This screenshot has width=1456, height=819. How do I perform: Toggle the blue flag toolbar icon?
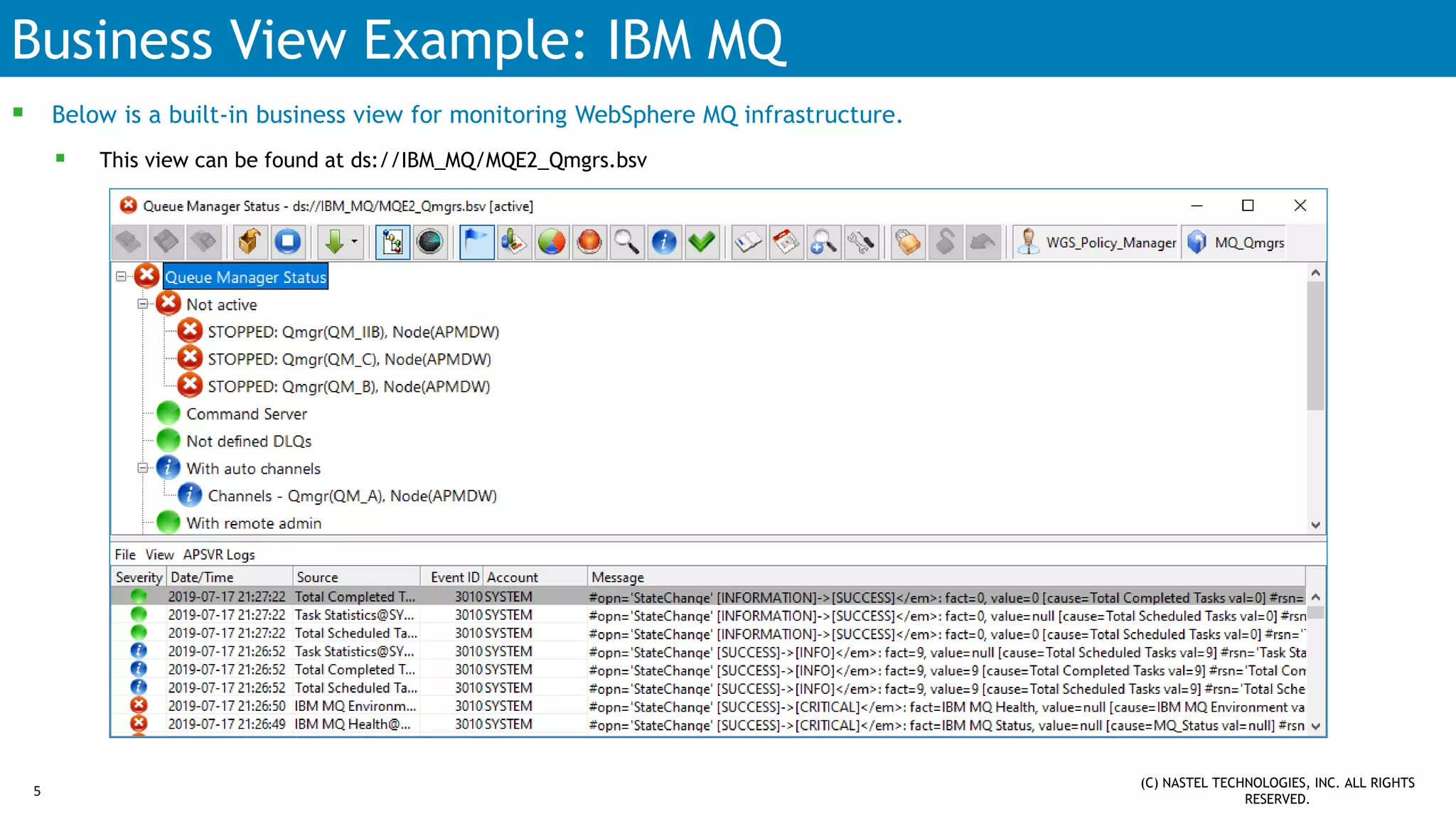(x=476, y=242)
